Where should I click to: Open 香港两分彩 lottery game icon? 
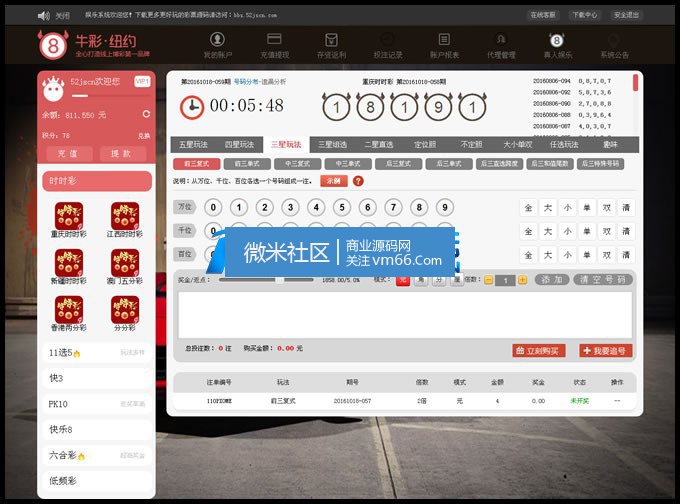point(69,310)
